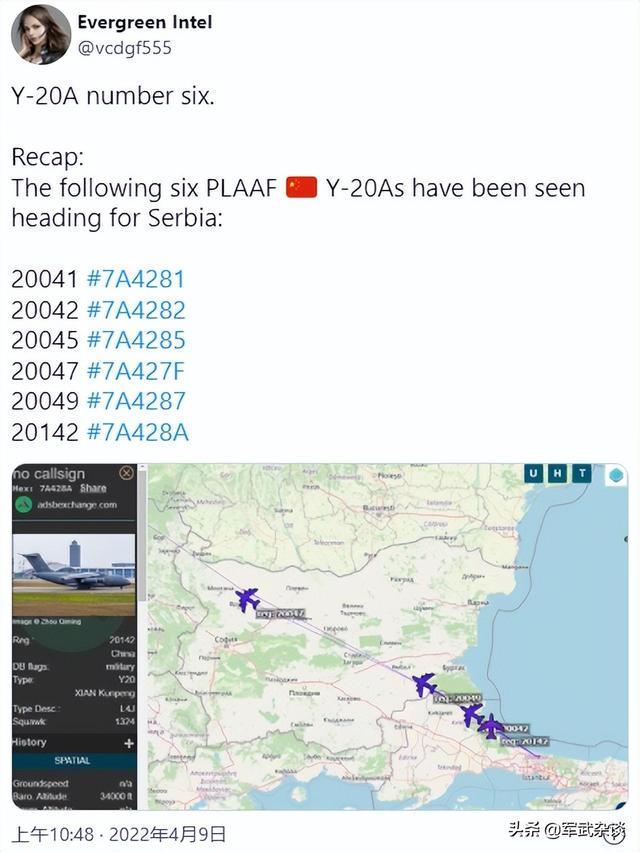Click the aircraft icon labeled 20142

(x=492, y=726)
